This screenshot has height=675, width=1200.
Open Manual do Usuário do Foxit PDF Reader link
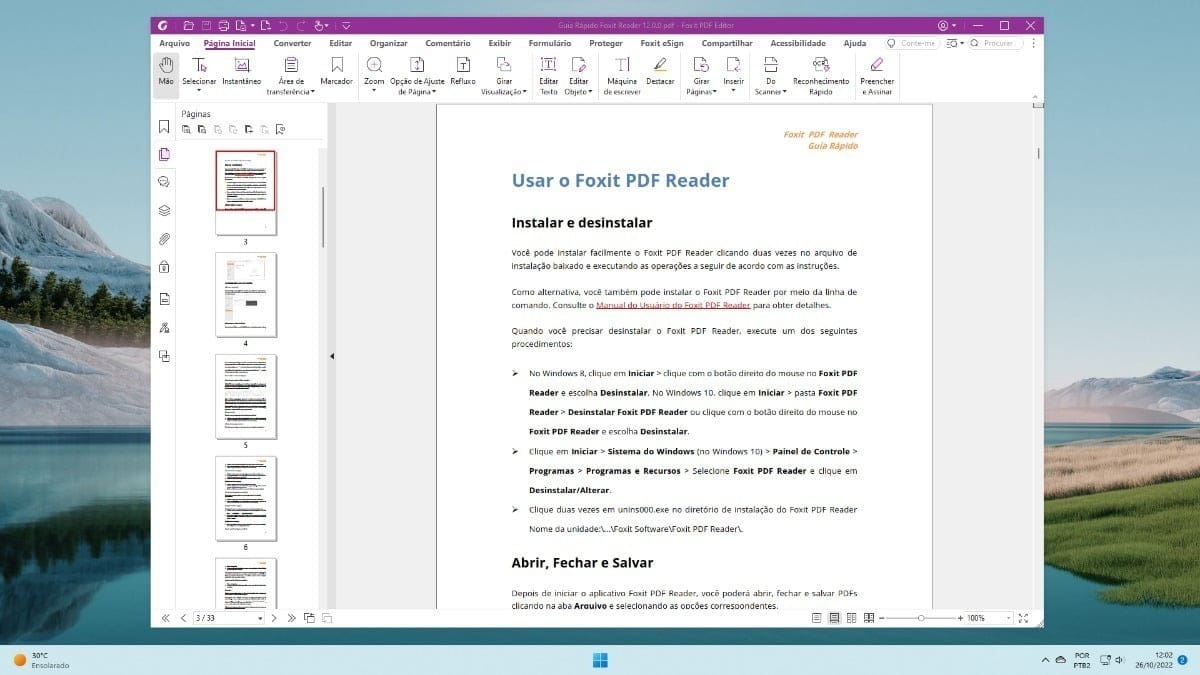coord(673,305)
